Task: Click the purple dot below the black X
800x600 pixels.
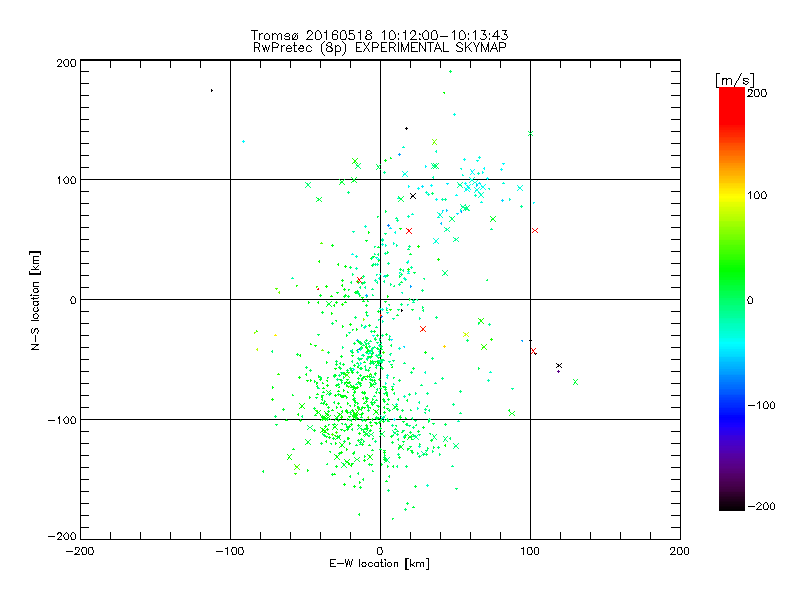Action: [559, 371]
